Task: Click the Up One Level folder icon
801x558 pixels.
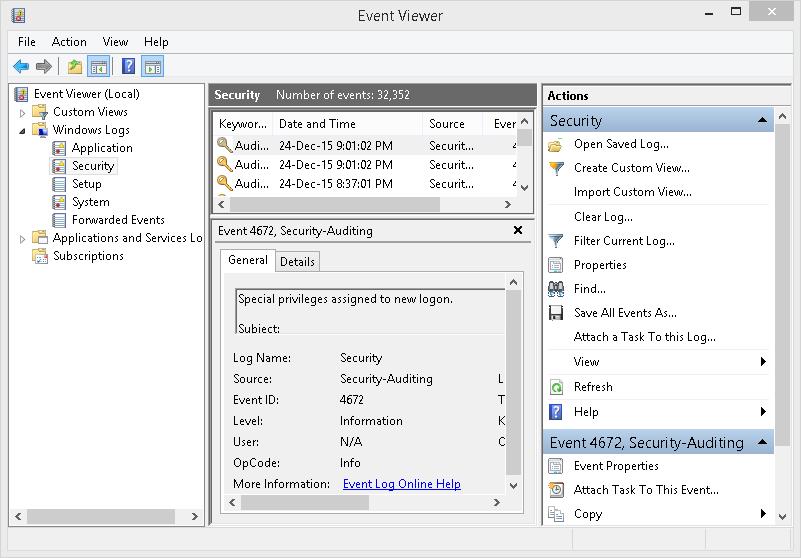Action: (75, 66)
